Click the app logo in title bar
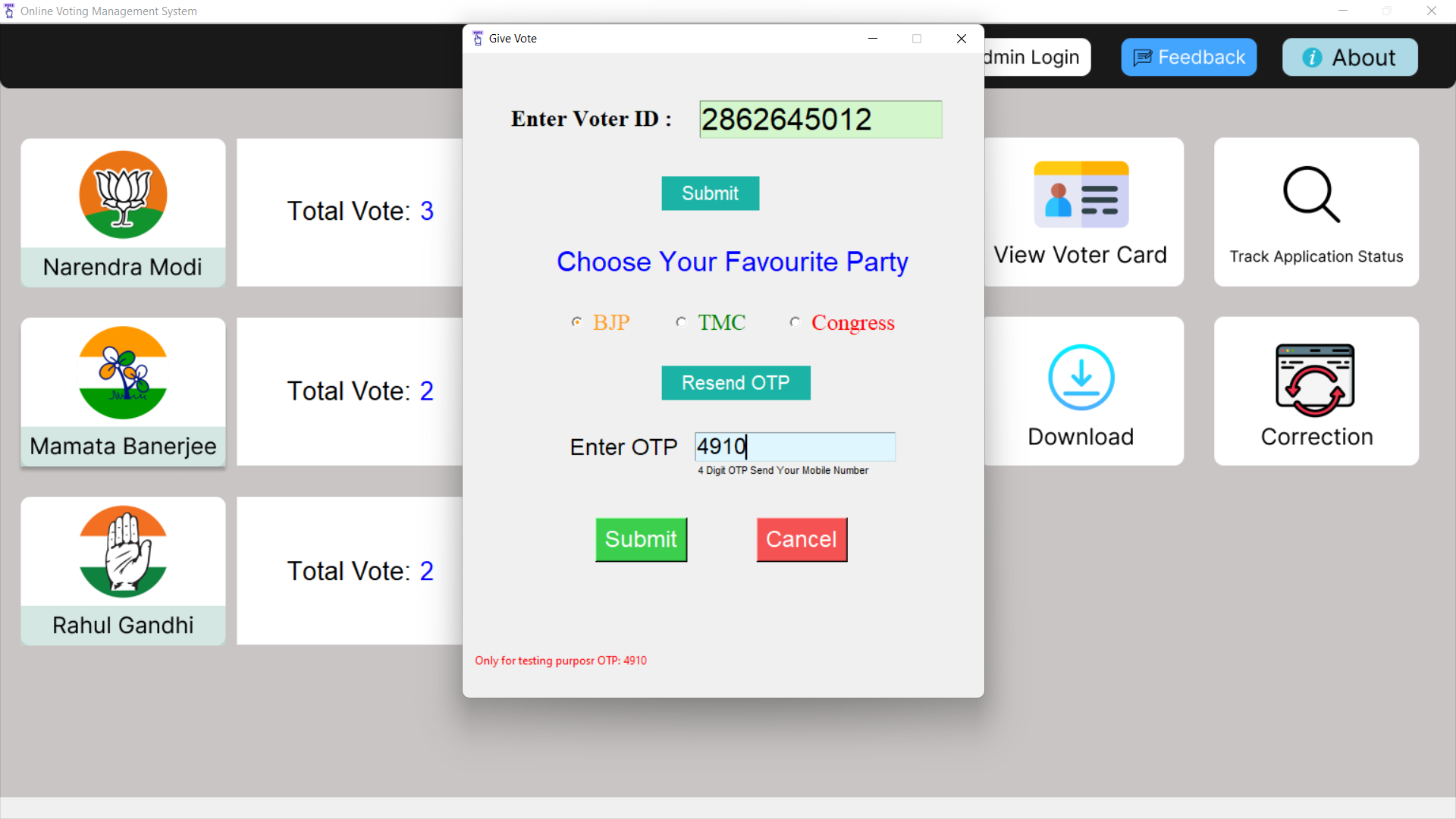This screenshot has width=1456, height=819. (8, 11)
